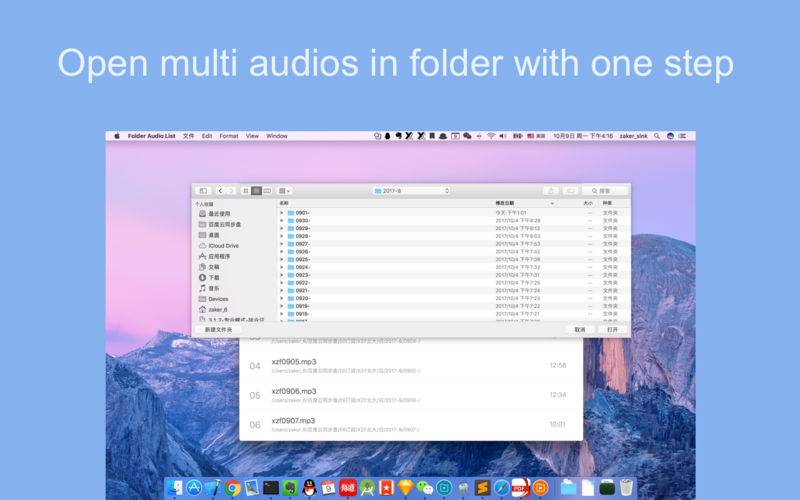Click the new folder button in dialog
Viewport: 800px width, 500px height.
(218, 330)
